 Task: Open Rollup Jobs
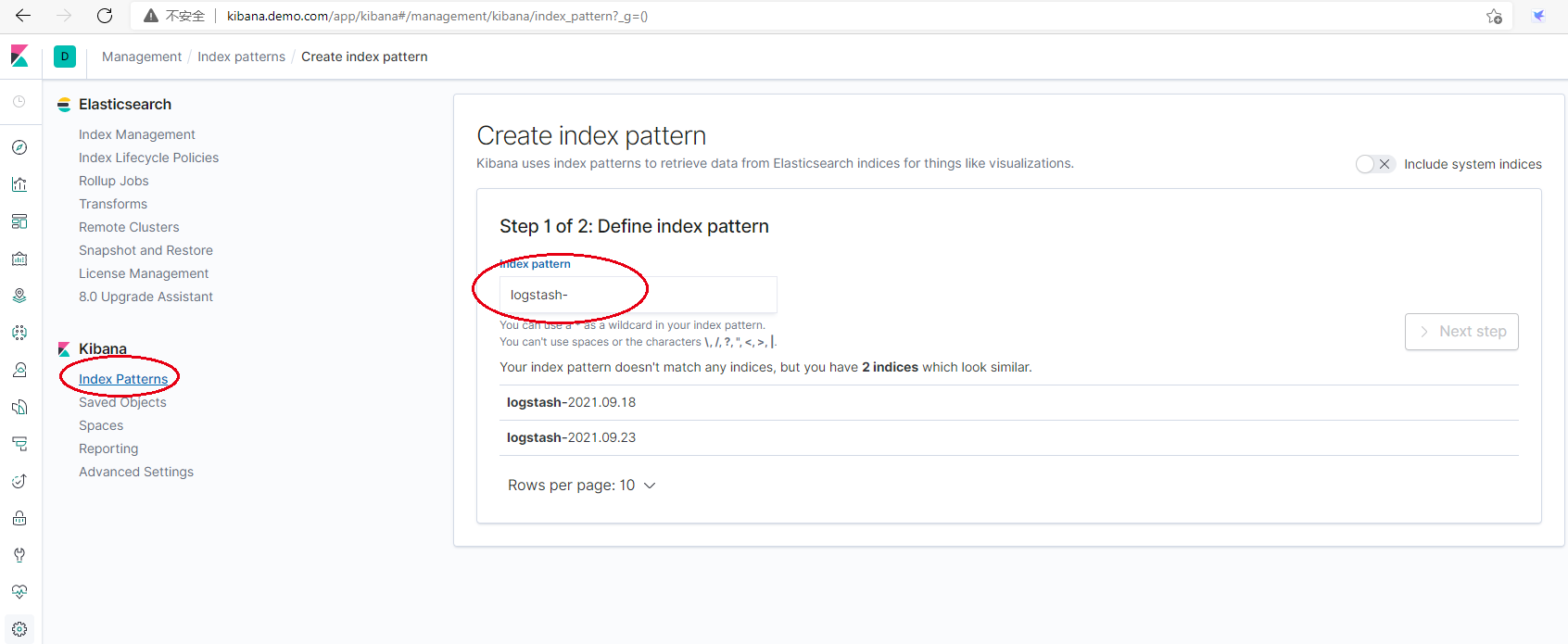(114, 181)
